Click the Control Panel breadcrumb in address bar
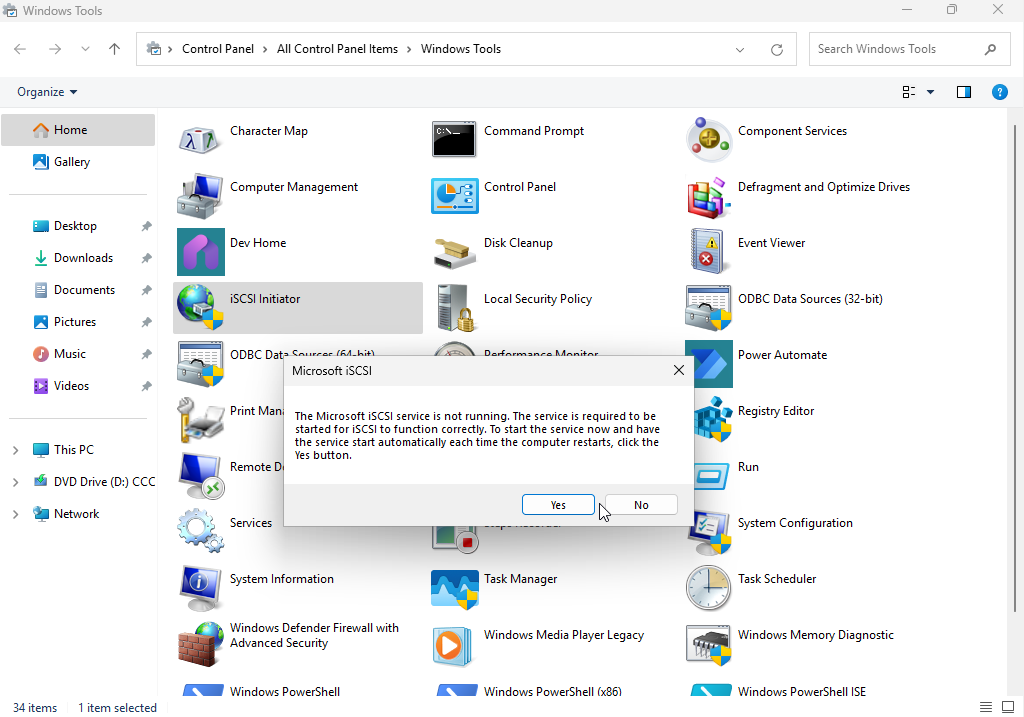The width and height of the screenshot is (1024, 717). pyautogui.click(x=217, y=49)
